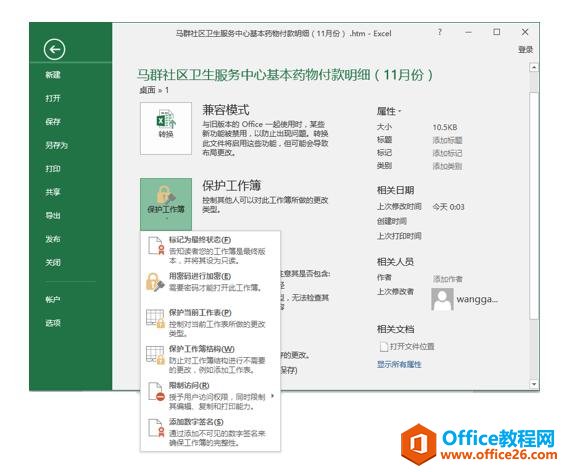Select 关闭 (Close) in the sidebar
The image size is (564, 472).
pyautogui.click(x=53, y=263)
